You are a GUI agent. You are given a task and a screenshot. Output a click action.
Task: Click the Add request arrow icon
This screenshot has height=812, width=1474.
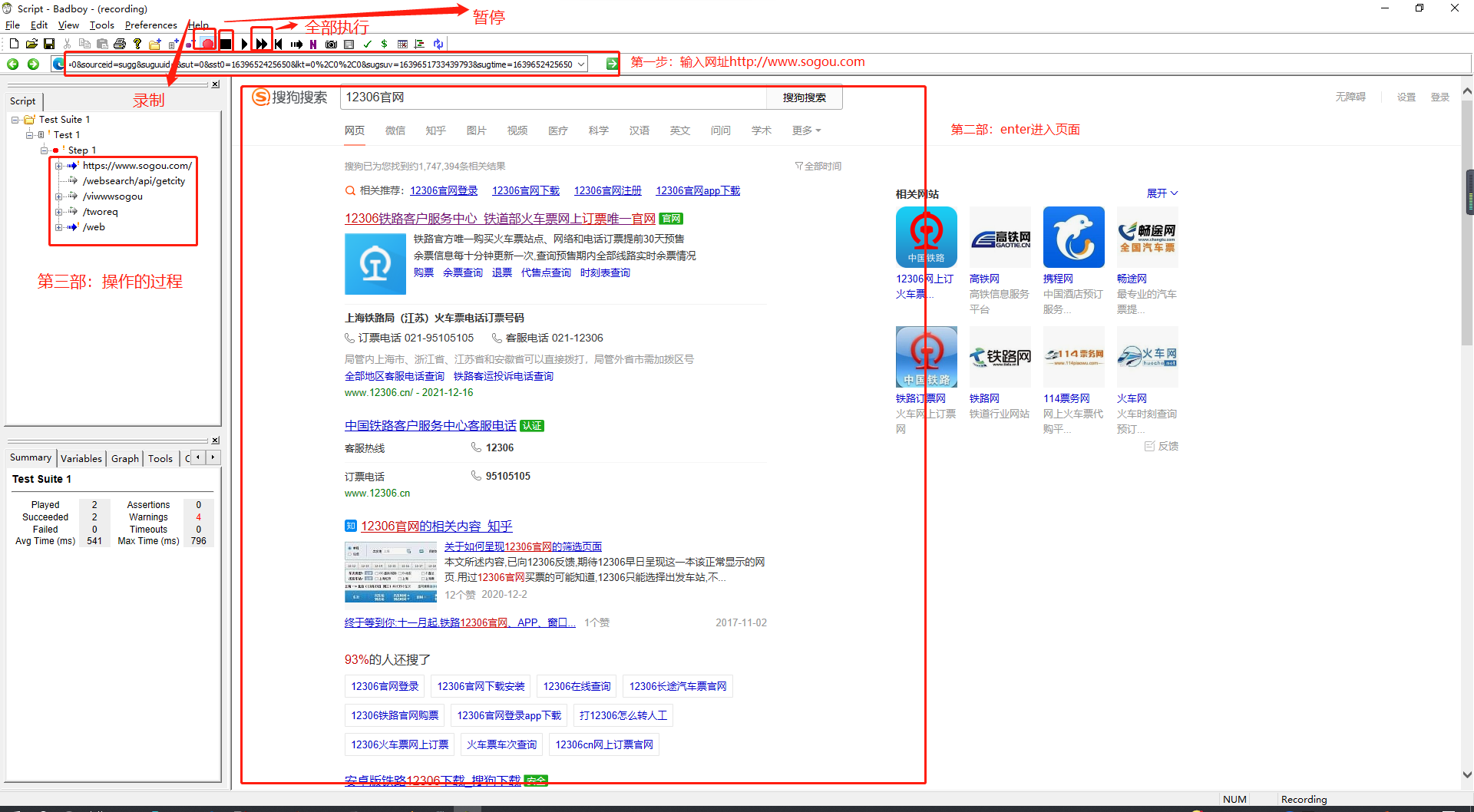296,44
